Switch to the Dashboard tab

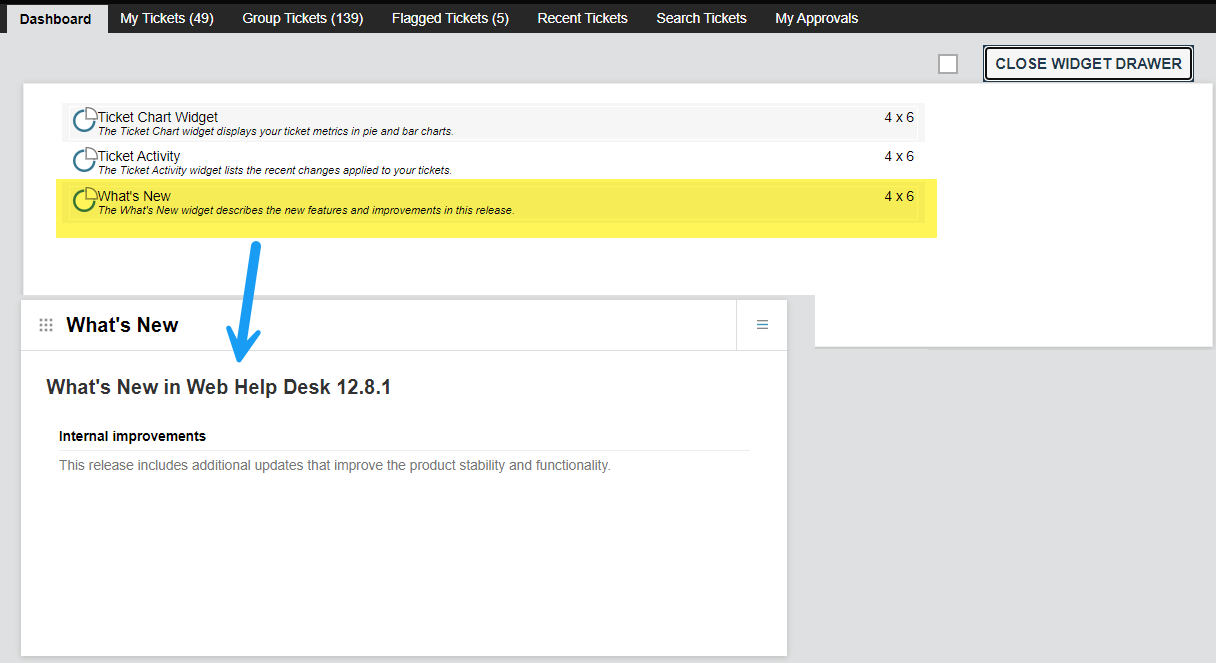(x=55, y=18)
